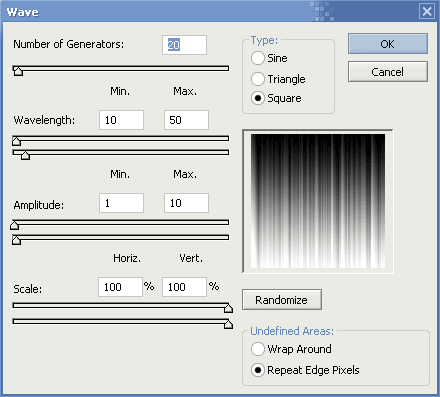Click the 'Wavelength:' label
440x397 pixels.
44,120
